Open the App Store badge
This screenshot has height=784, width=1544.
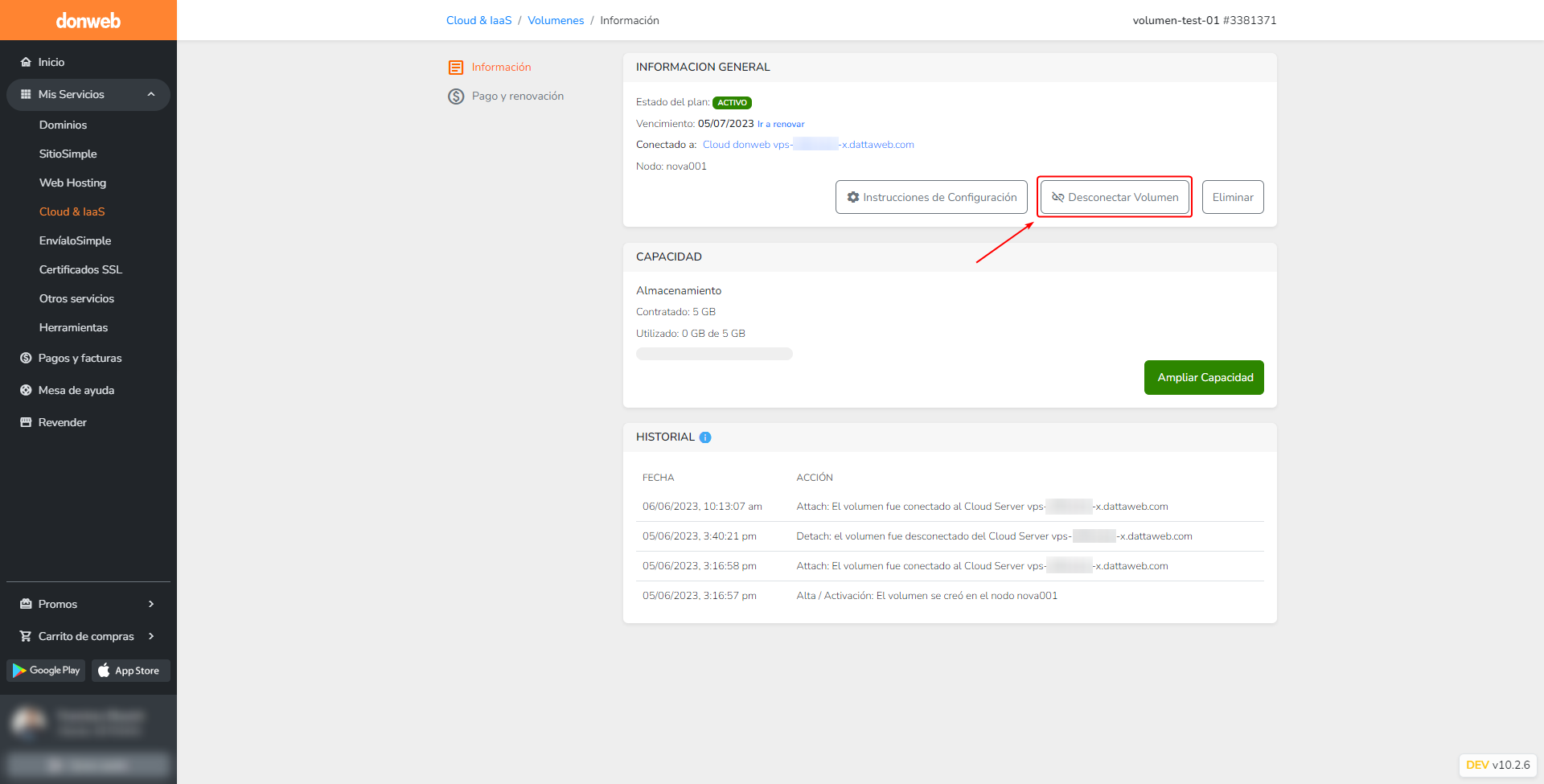[130, 671]
